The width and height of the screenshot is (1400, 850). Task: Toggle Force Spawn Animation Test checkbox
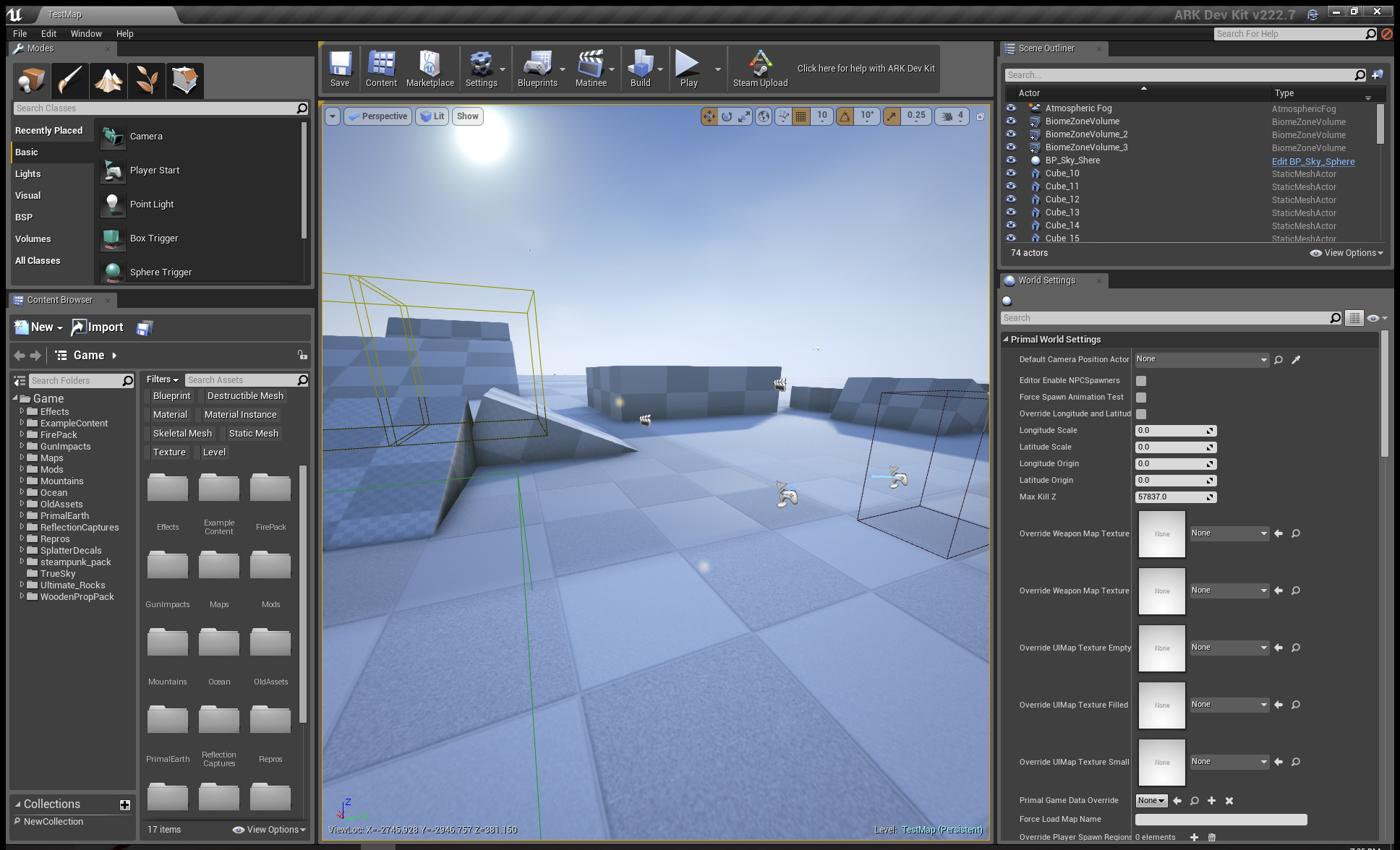point(1141,398)
